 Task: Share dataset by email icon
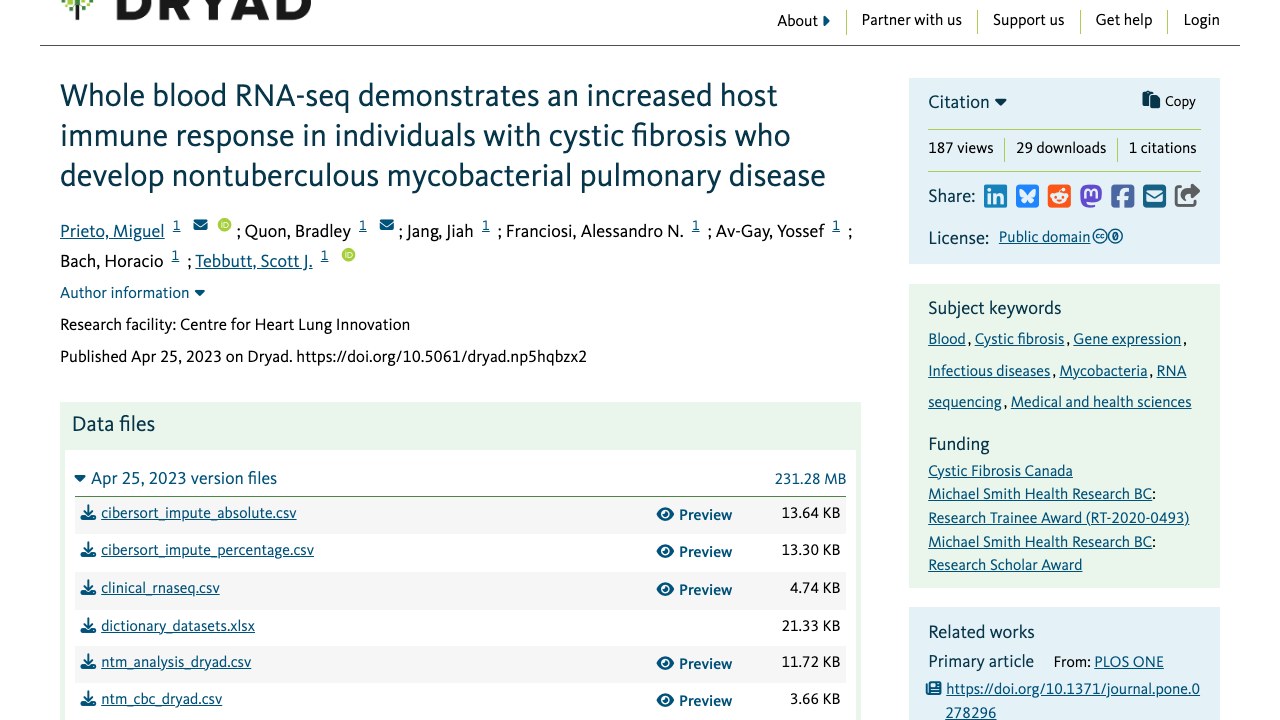[1155, 196]
